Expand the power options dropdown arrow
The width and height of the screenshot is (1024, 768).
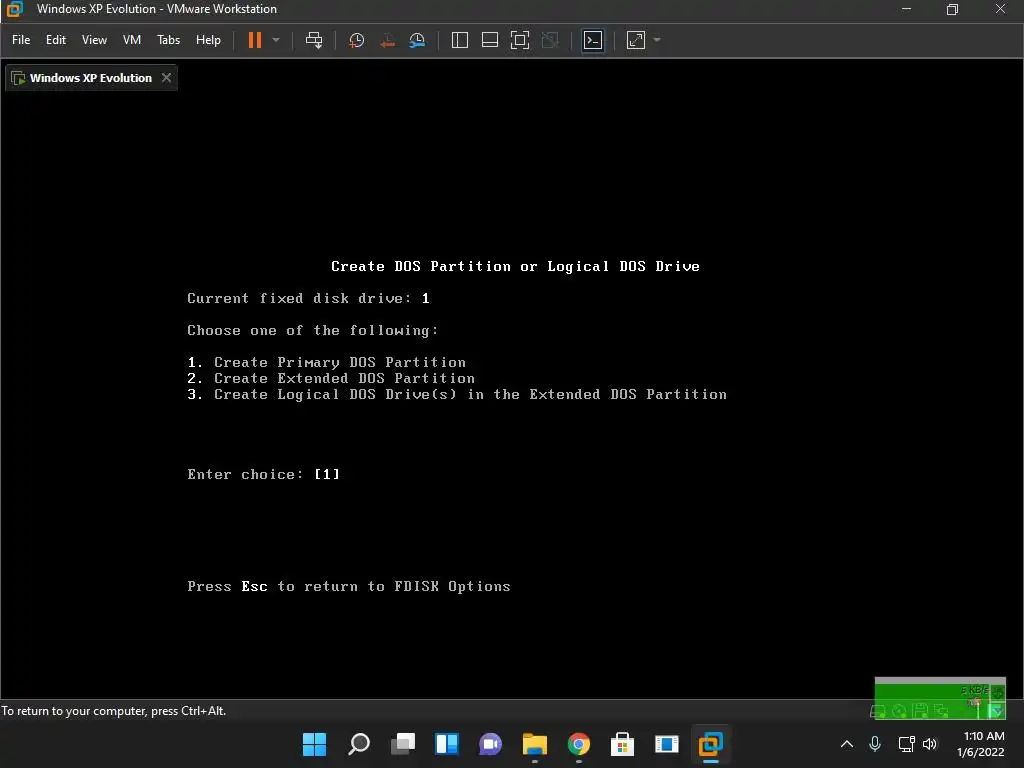click(276, 40)
